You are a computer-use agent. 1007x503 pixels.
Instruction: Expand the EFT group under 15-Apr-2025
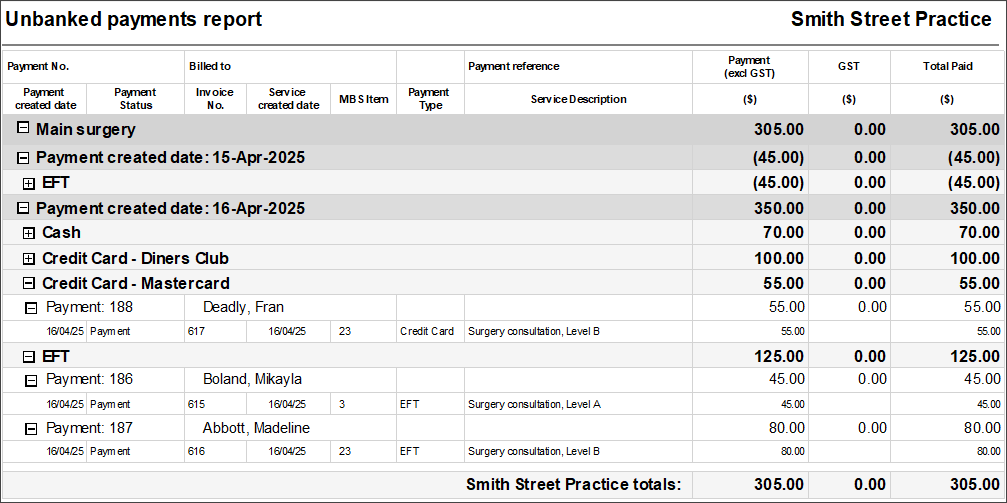pos(29,183)
